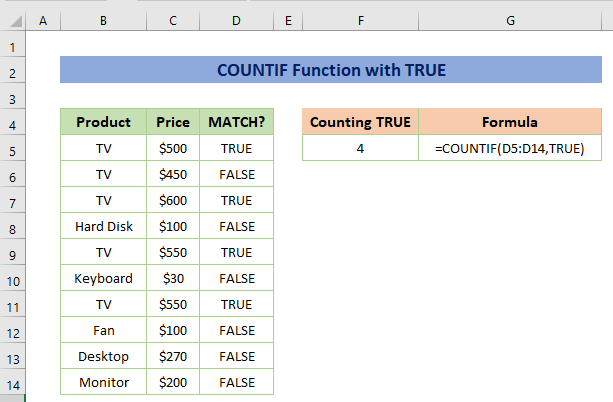
Task: Select the Product header cell
Action: (104, 122)
